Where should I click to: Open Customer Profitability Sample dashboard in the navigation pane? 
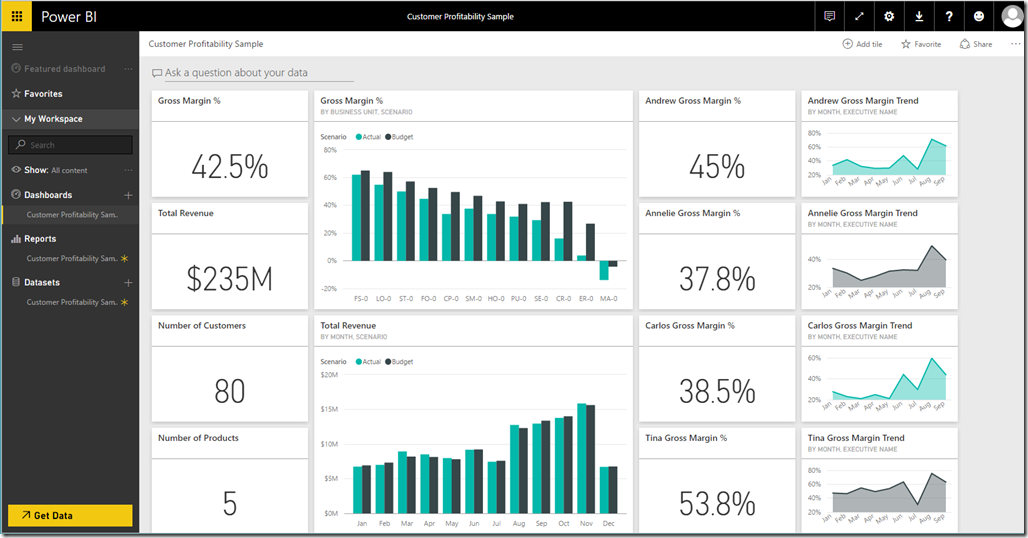point(70,215)
